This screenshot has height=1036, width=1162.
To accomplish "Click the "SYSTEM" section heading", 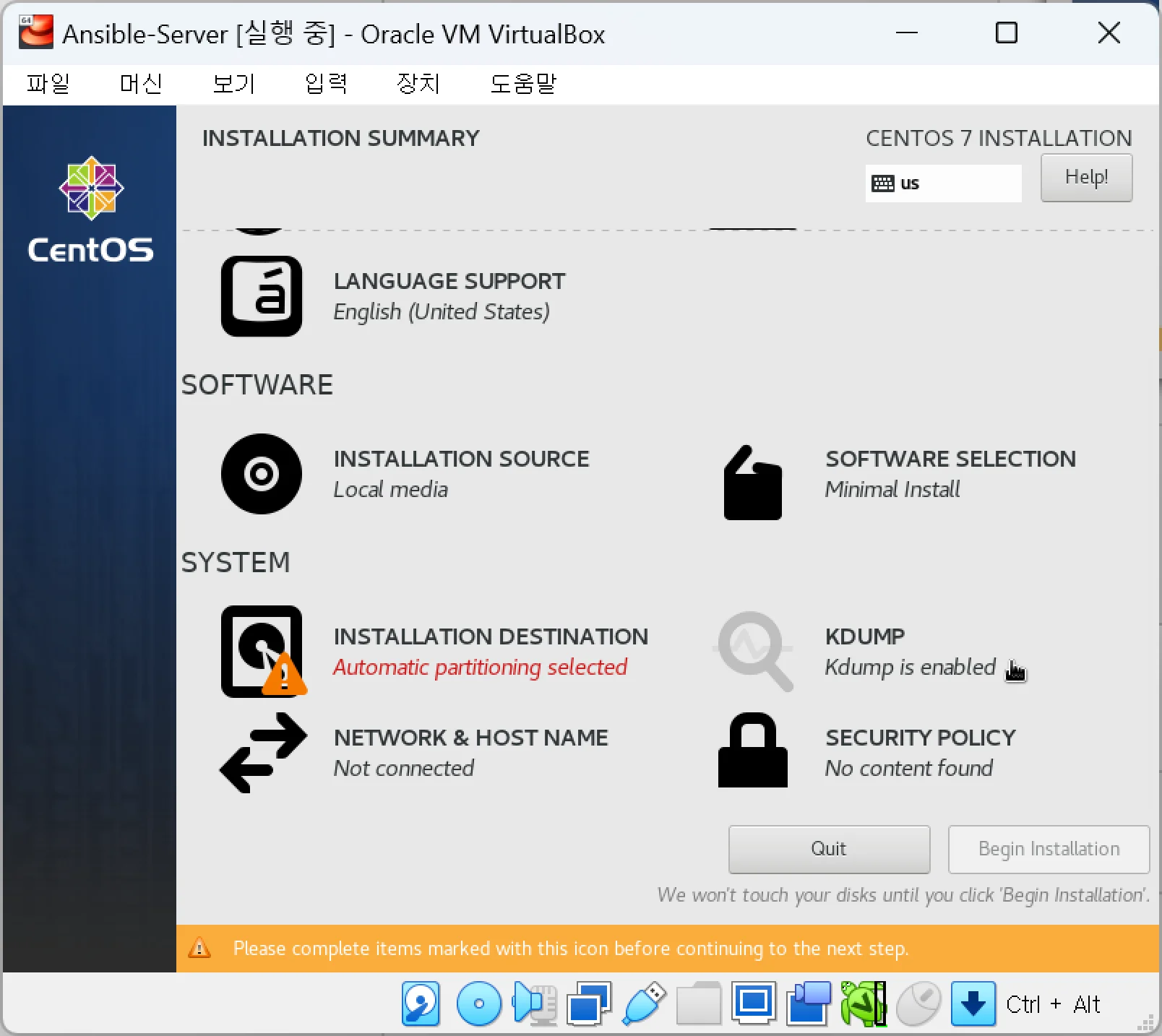I will click(236, 562).
